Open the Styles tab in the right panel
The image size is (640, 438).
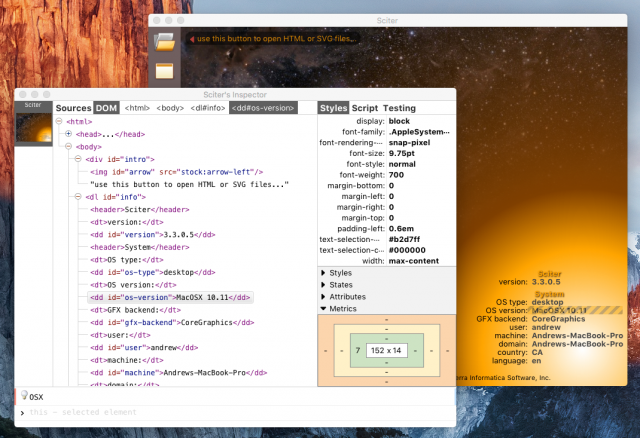333,108
